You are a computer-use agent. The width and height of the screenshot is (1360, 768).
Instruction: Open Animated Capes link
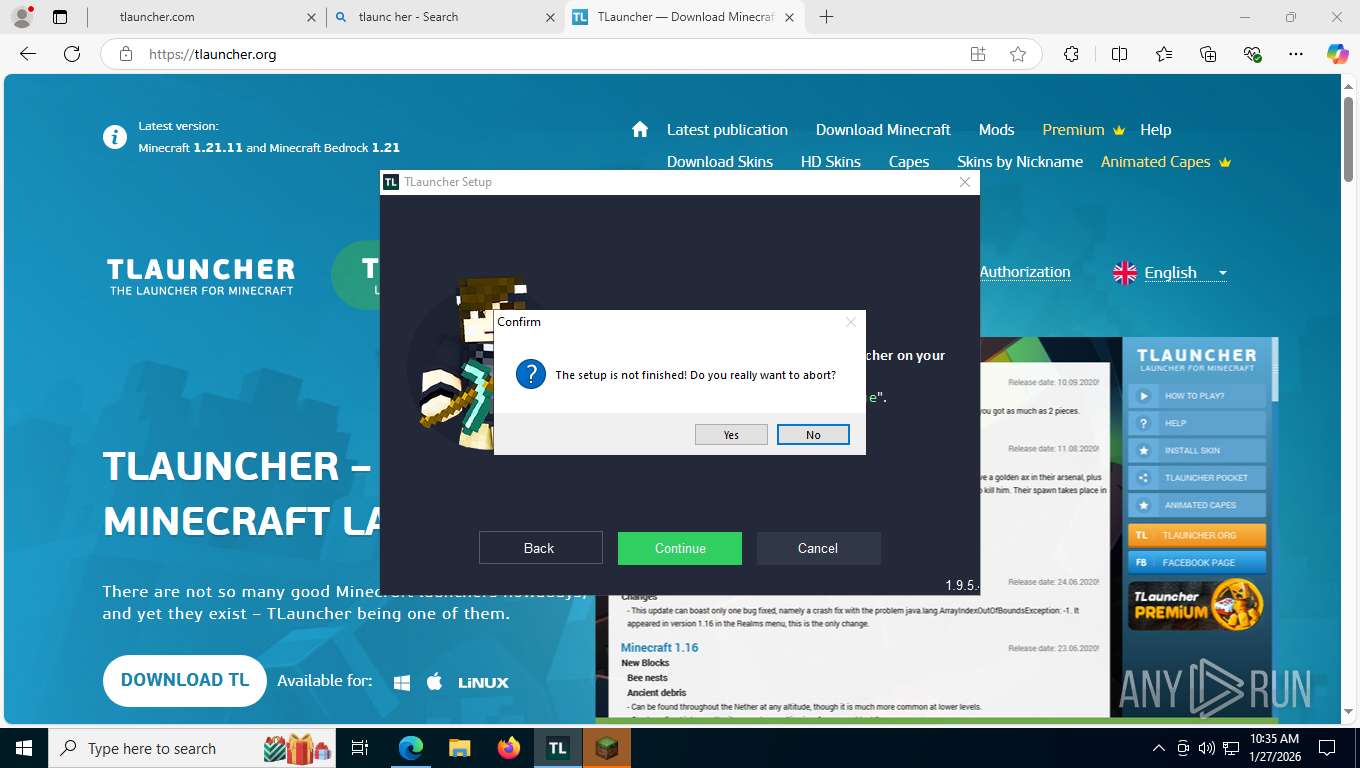[1166, 162]
